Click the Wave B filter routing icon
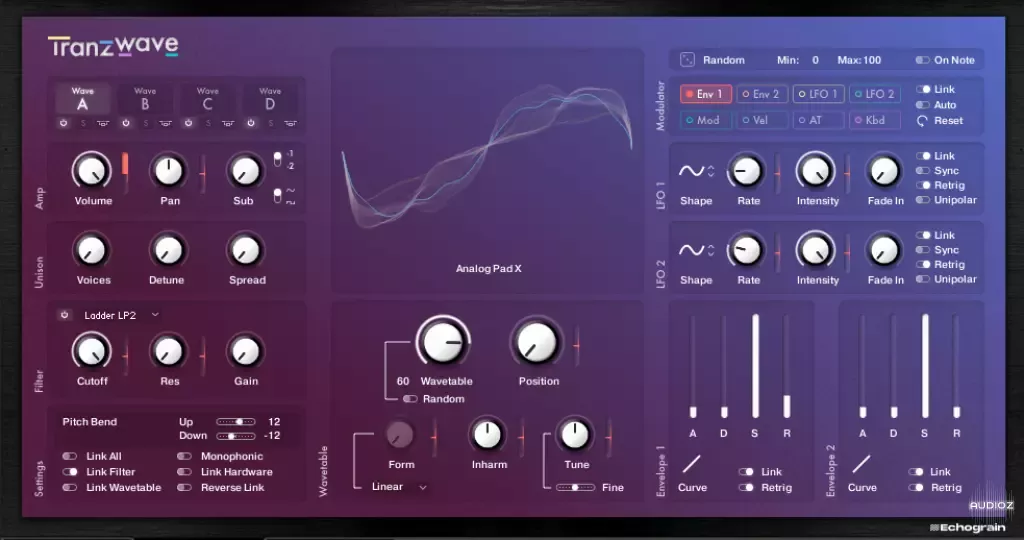Image resolution: width=1024 pixels, height=540 pixels. click(165, 123)
